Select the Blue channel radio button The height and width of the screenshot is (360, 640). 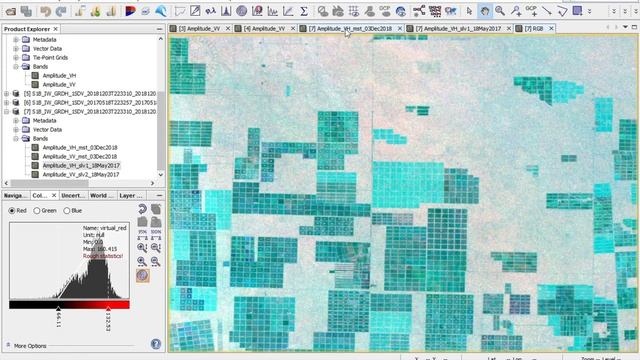coord(67,211)
